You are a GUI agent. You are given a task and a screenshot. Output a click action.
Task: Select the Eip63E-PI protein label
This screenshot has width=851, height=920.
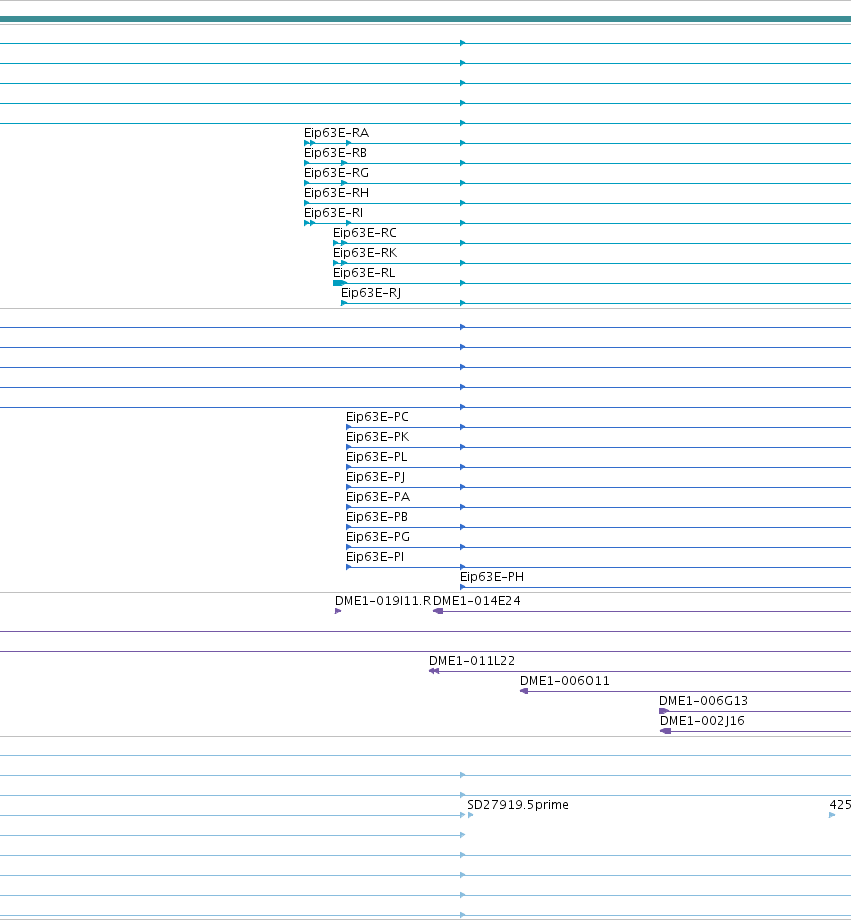tap(375, 557)
